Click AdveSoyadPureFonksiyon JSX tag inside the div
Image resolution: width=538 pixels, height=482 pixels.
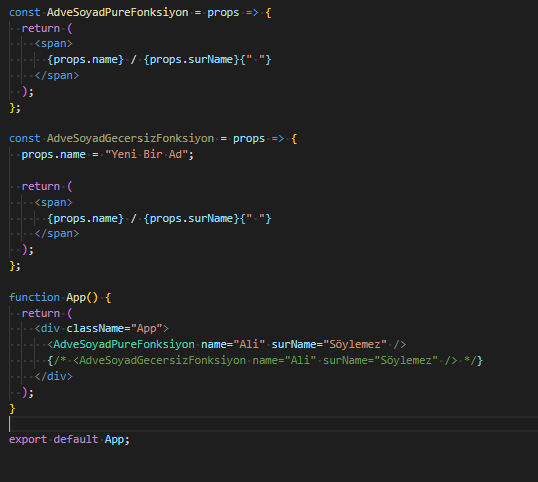(x=124, y=344)
